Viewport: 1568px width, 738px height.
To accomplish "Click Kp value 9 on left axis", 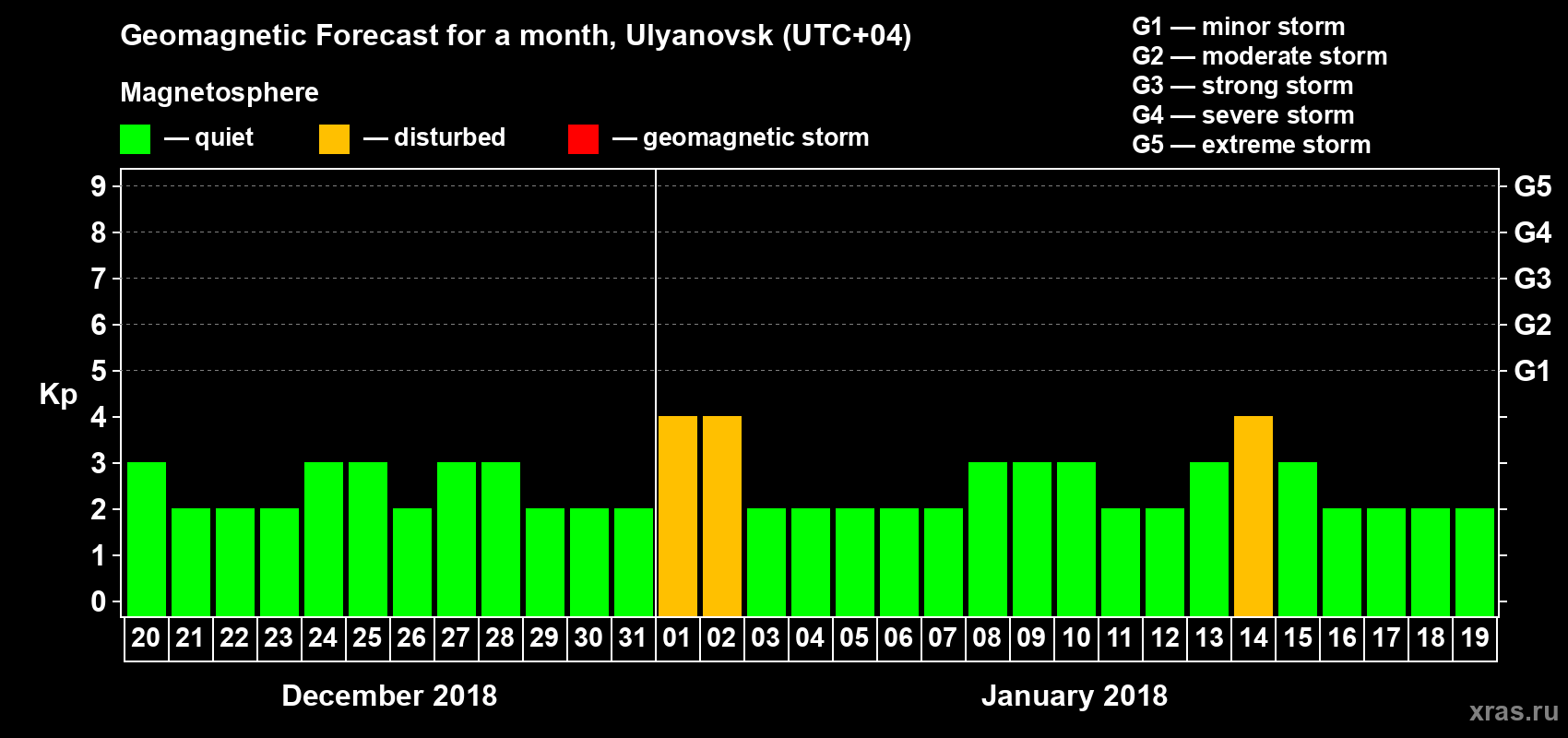I will click(99, 186).
